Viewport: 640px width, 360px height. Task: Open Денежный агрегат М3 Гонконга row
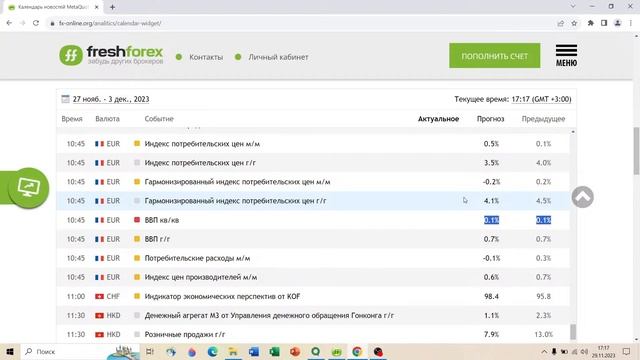coord(313,315)
